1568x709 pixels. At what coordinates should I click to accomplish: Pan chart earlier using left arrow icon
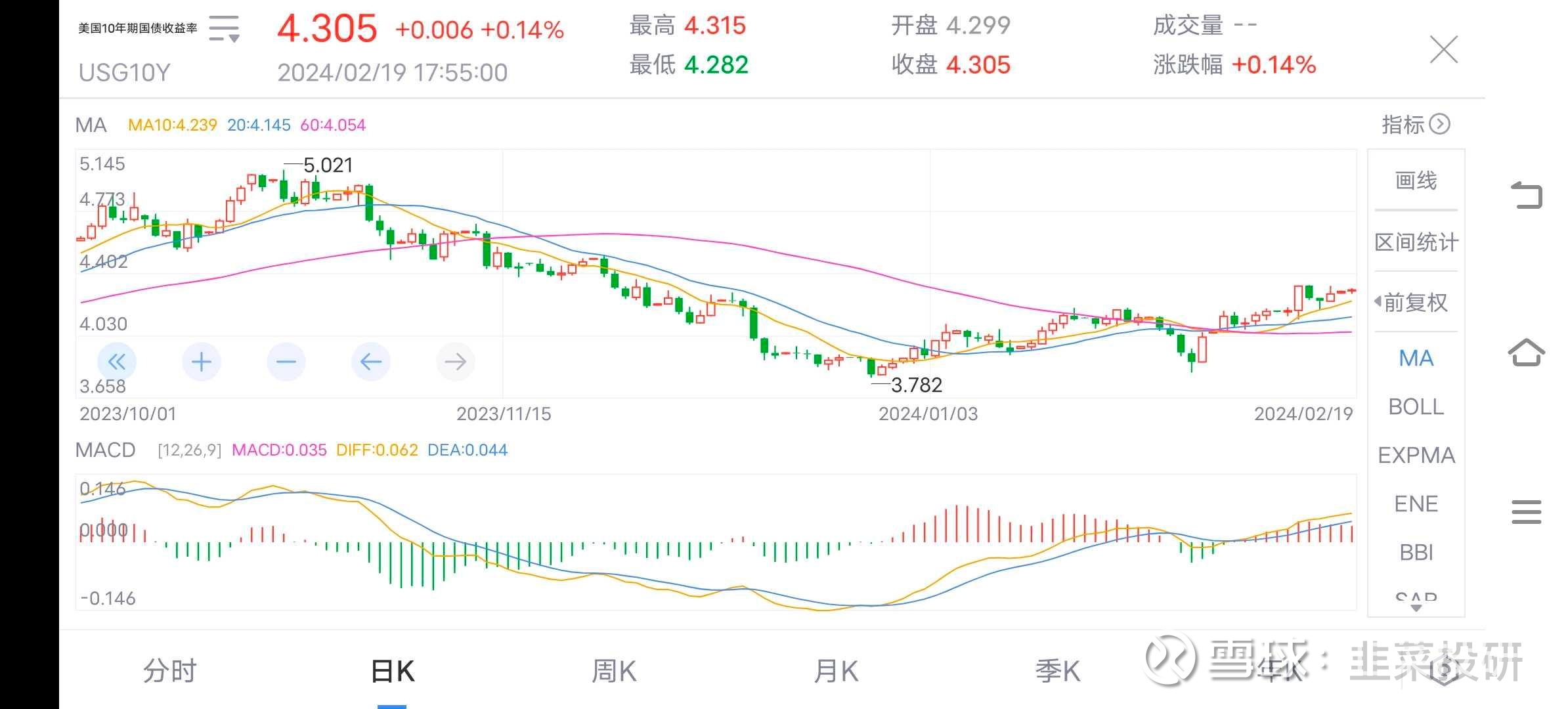(x=370, y=361)
